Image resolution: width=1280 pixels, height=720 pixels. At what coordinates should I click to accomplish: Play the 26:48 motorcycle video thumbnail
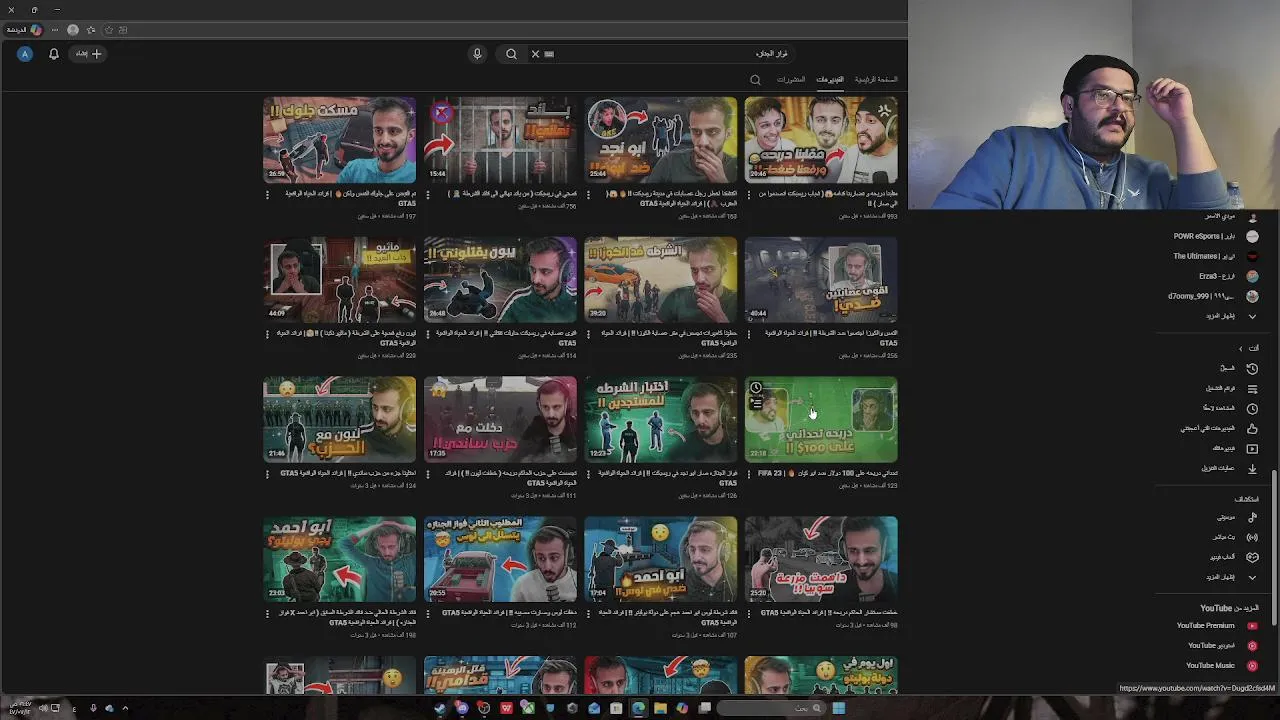tap(500, 280)
